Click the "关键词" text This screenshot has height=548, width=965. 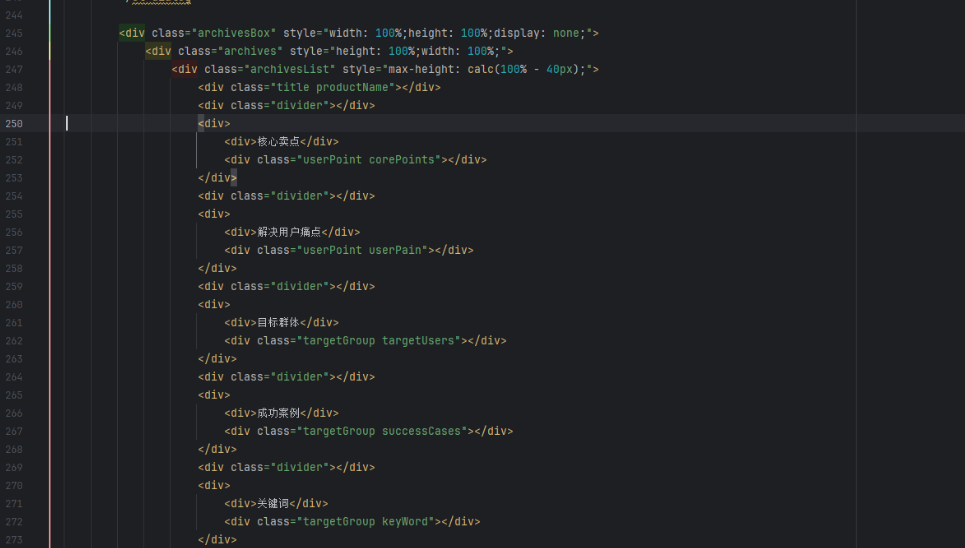(273, 504)
